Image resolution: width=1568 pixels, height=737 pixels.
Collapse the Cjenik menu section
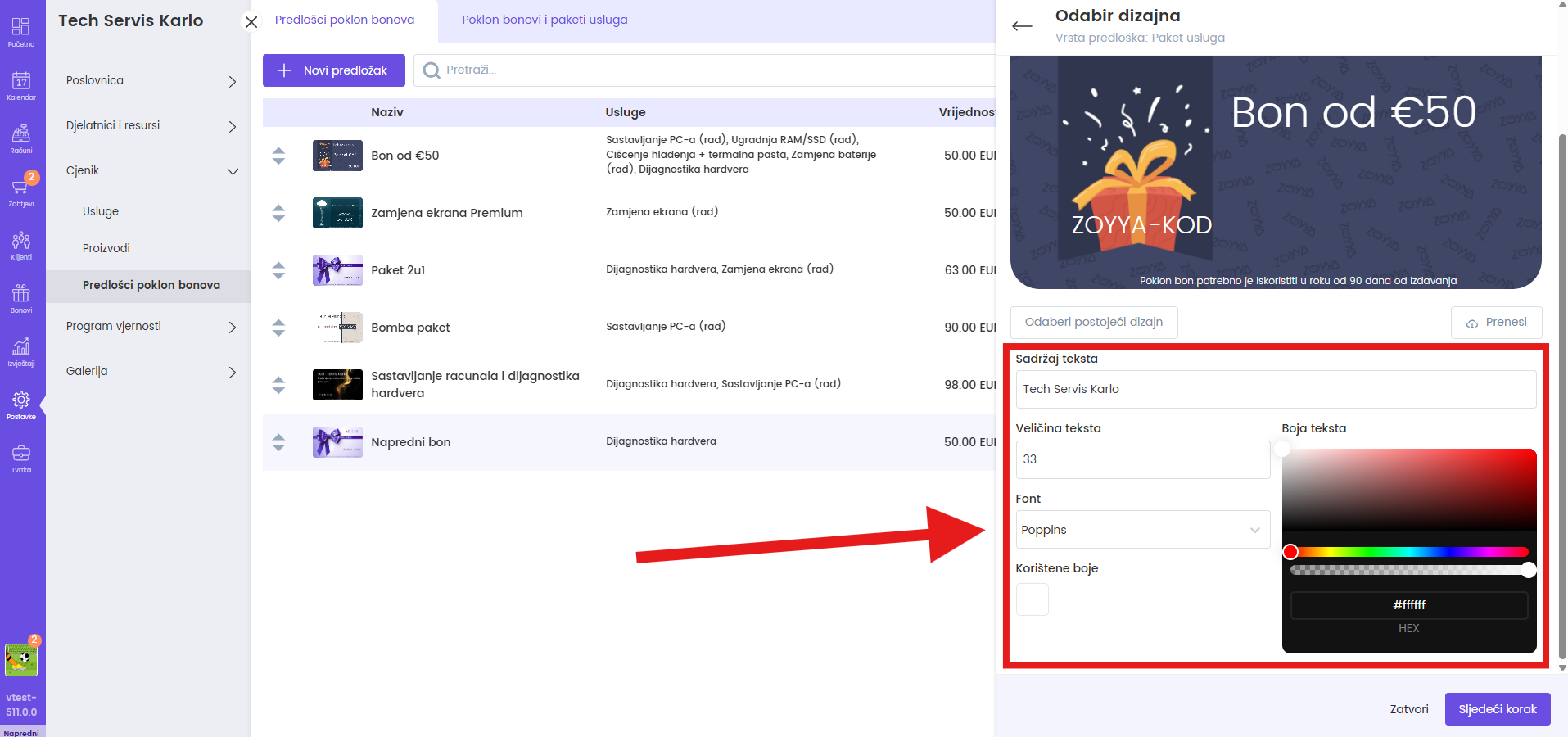(x=151, y=171)
